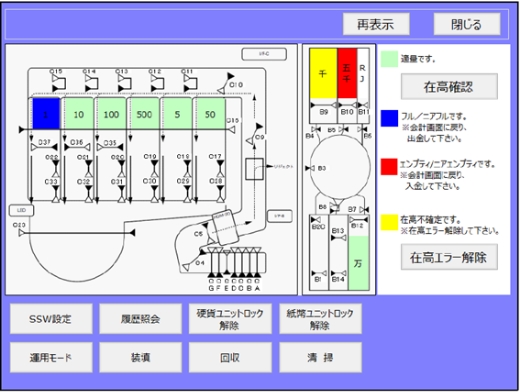Click the B10 sensor under 五千 cassette

347,105
